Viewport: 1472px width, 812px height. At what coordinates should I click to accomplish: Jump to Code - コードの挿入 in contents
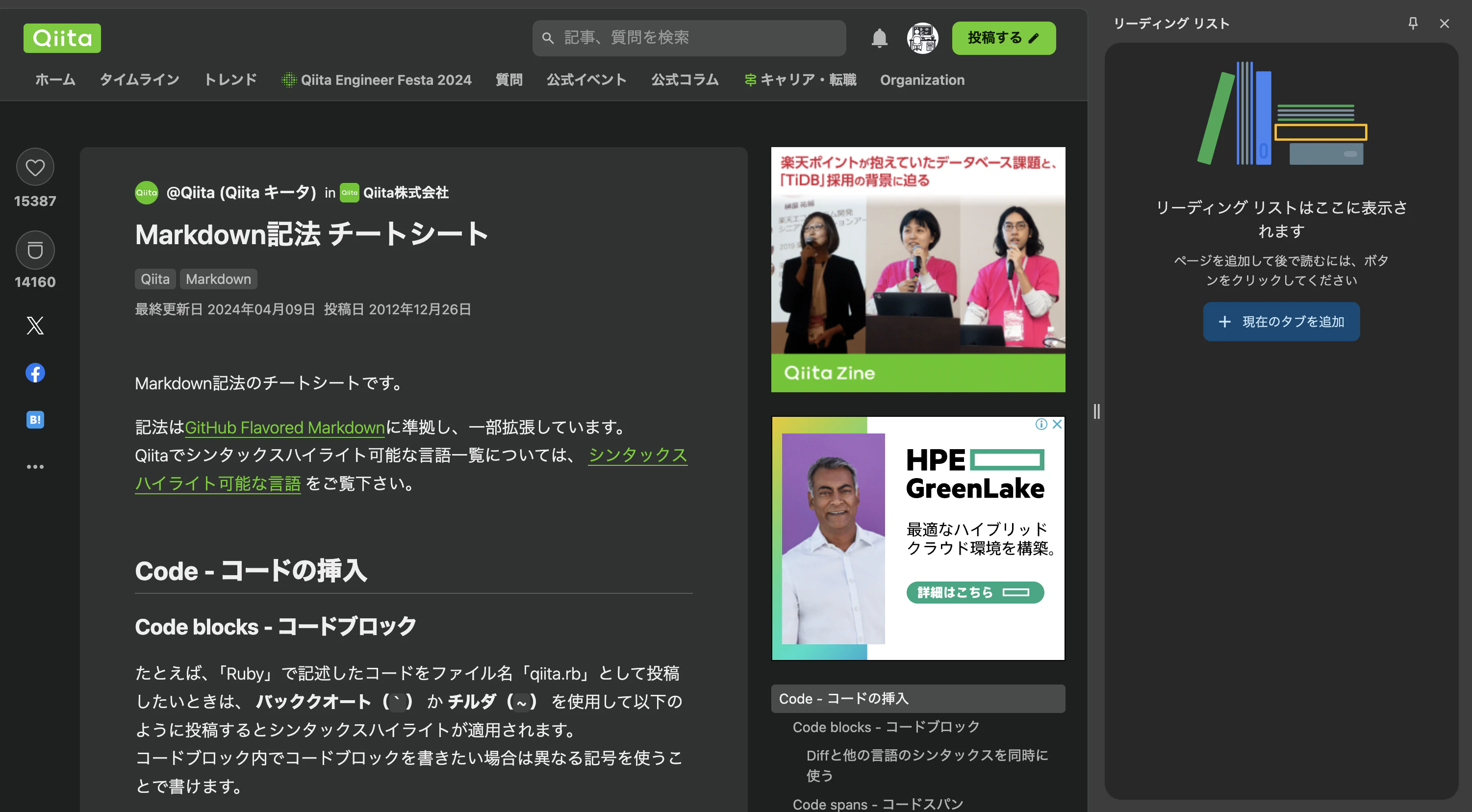[x=918, y=699]
